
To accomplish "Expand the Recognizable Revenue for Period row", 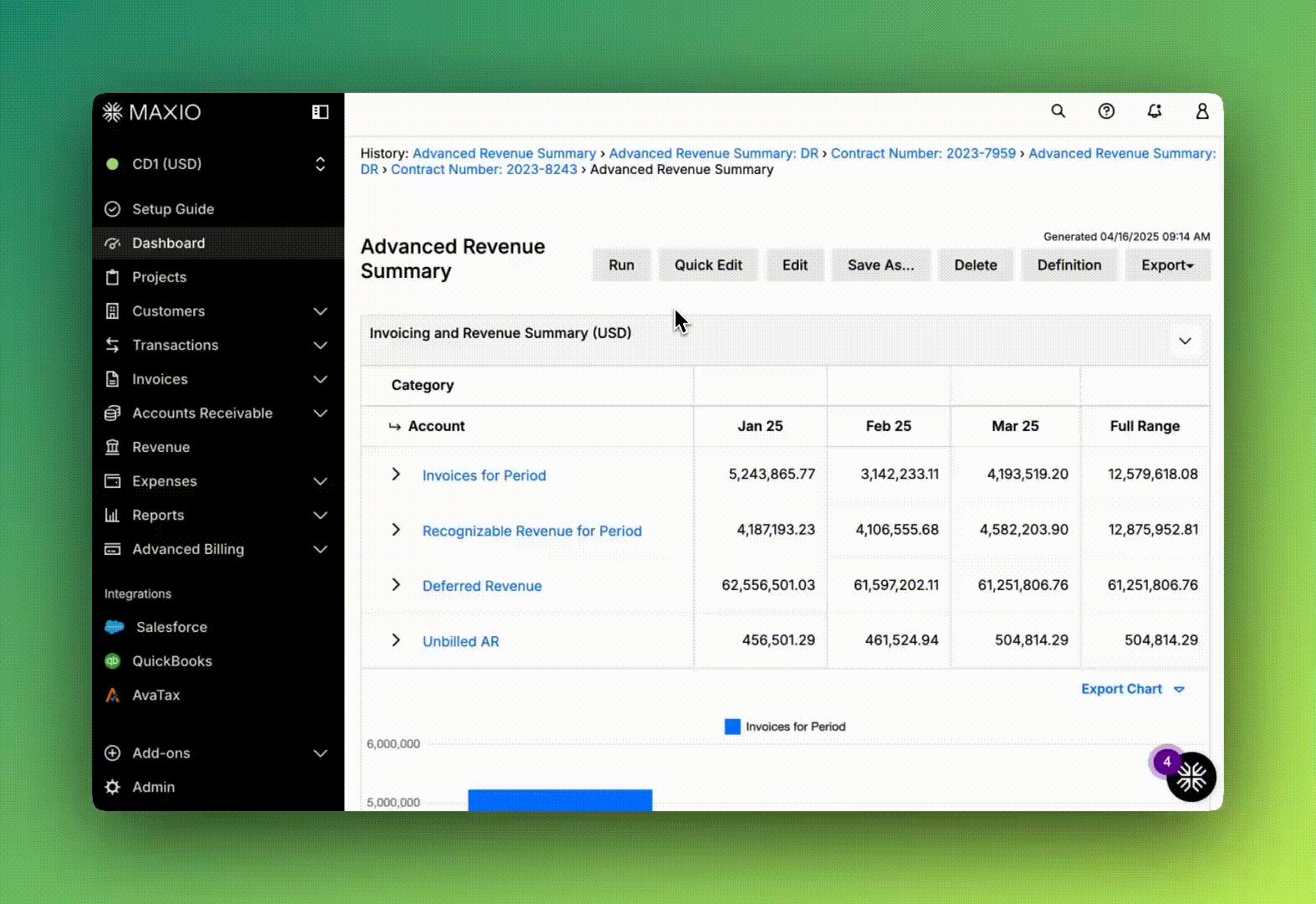I will tap(396, 530).
